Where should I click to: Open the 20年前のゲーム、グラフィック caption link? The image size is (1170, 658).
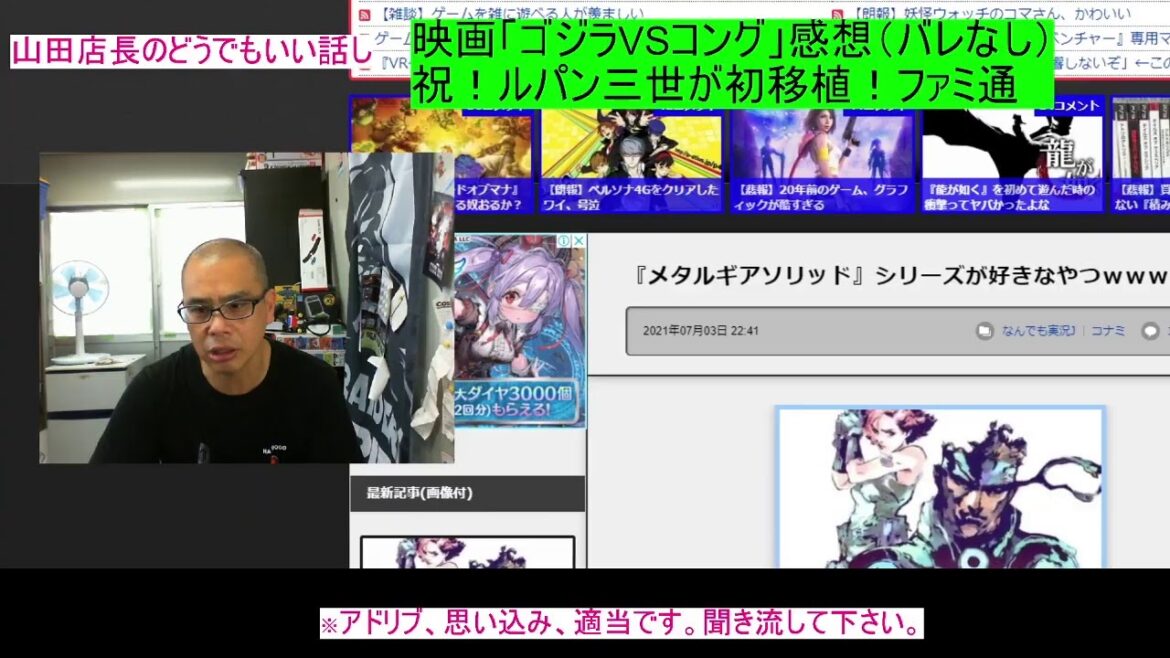tap(822, 197)
